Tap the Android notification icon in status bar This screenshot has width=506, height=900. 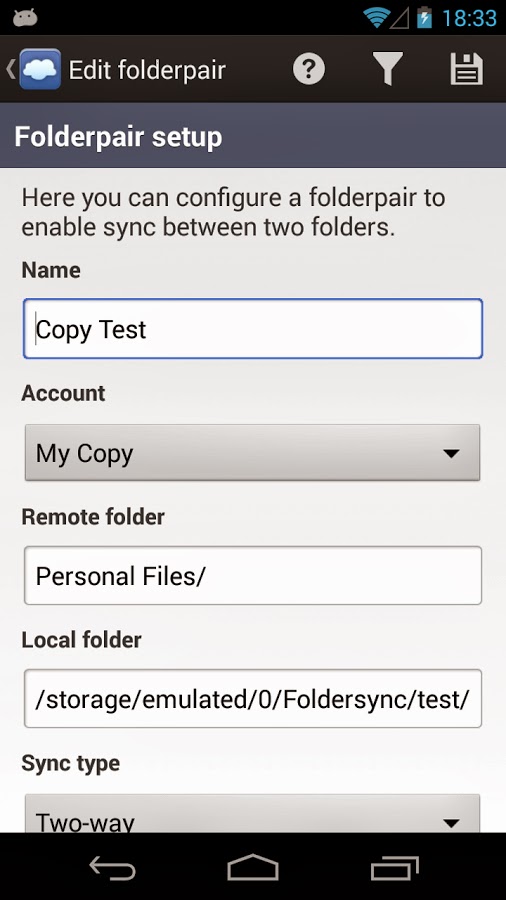click(25, 18)
